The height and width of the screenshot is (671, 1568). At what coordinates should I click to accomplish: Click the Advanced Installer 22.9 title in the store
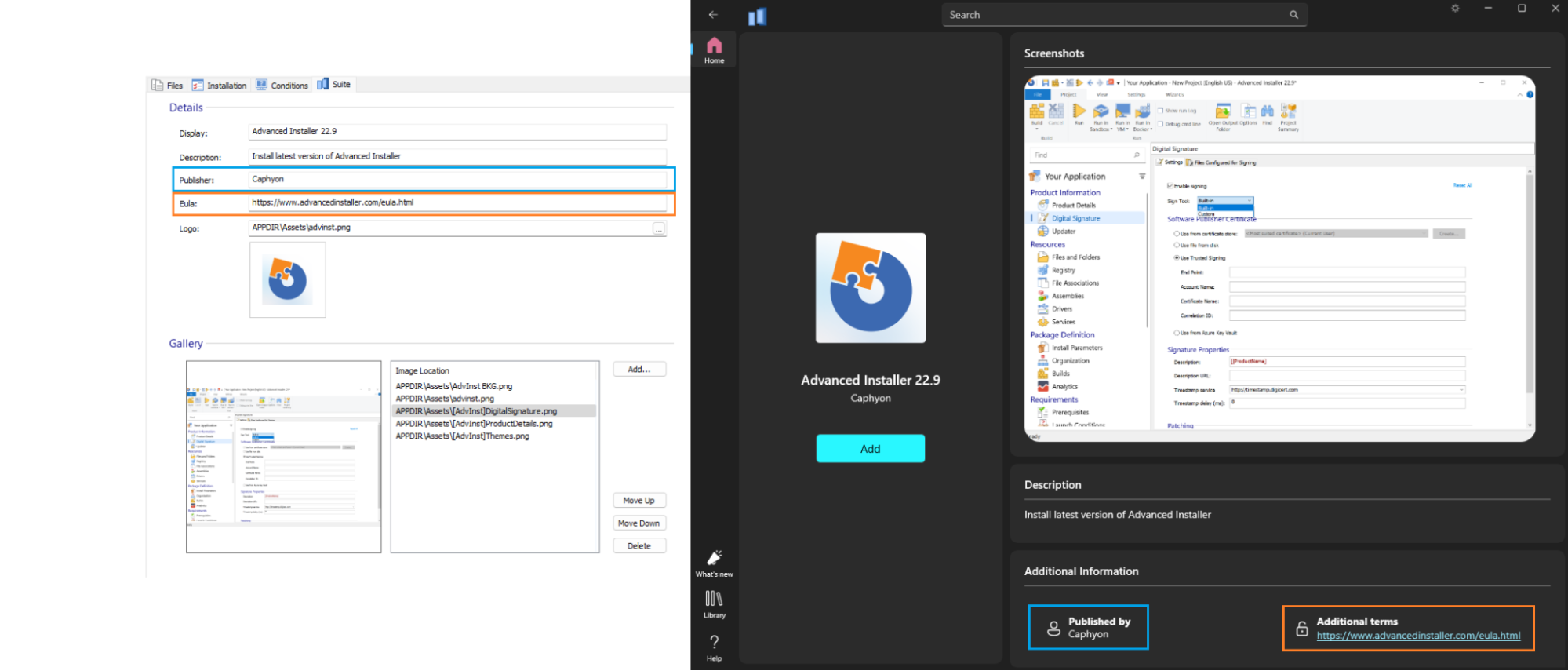pyautogui.click(x=870, y=381)
